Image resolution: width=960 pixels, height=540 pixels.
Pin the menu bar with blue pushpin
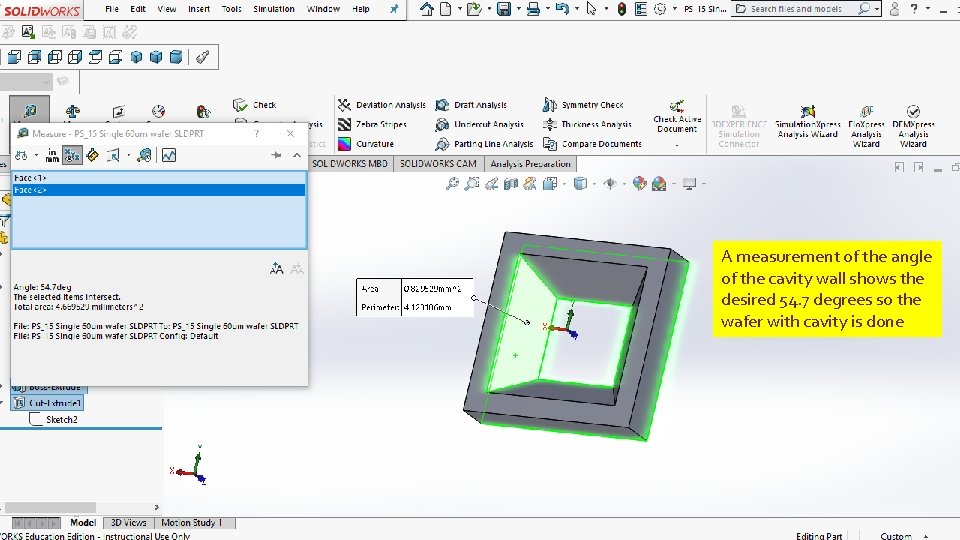pos(394,9)
